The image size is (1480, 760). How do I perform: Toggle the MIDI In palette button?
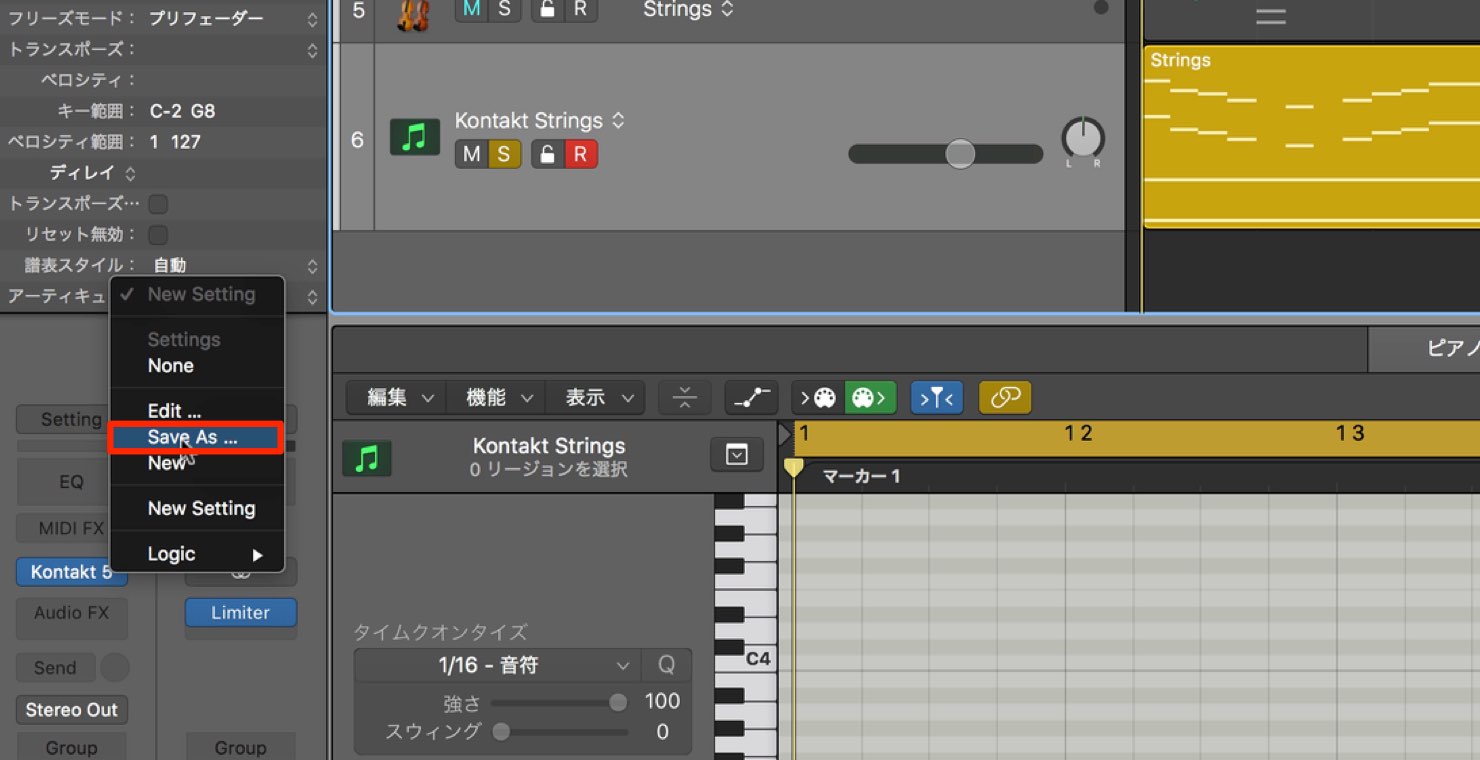pyautogui.click(x=818, y=398)
